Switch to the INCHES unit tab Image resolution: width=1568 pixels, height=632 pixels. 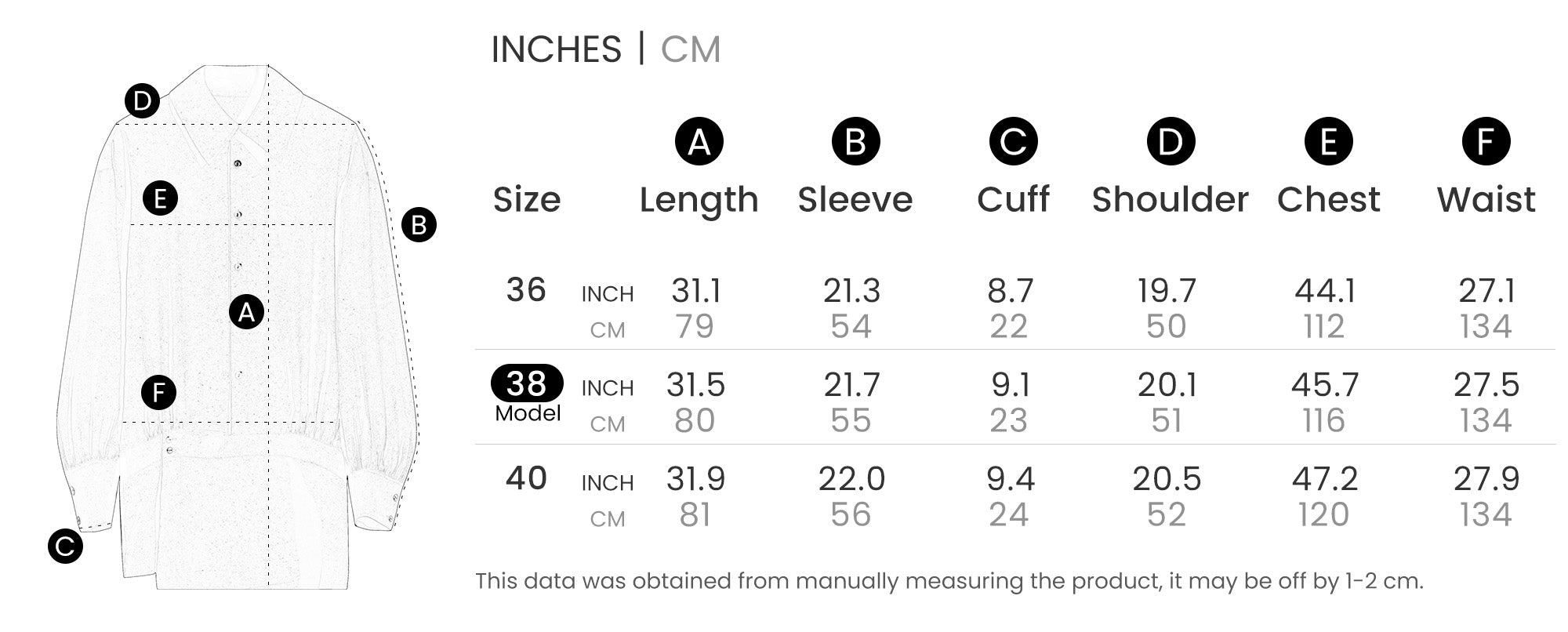[556, 49]
